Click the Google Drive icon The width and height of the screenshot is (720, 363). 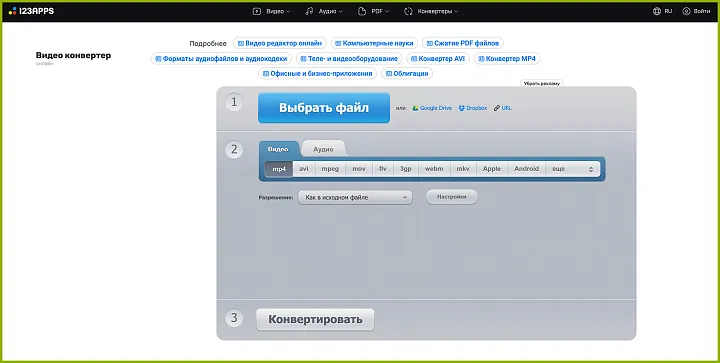click(x=415, y=108)
